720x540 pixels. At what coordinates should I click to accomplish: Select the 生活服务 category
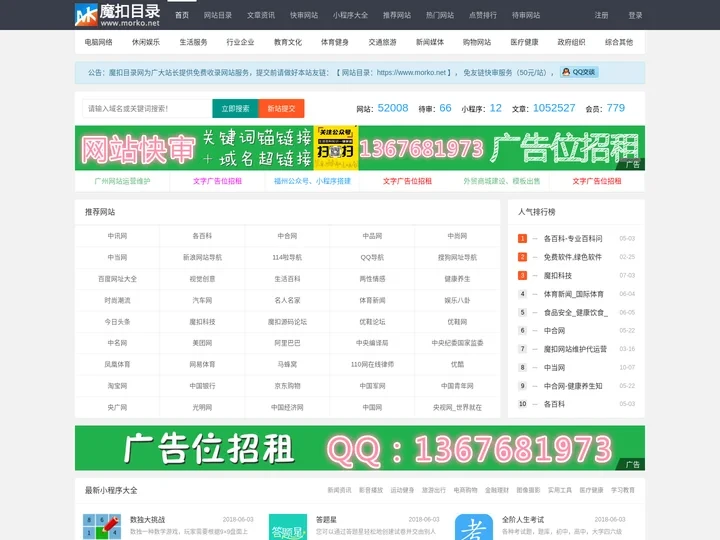click(193, 42)
